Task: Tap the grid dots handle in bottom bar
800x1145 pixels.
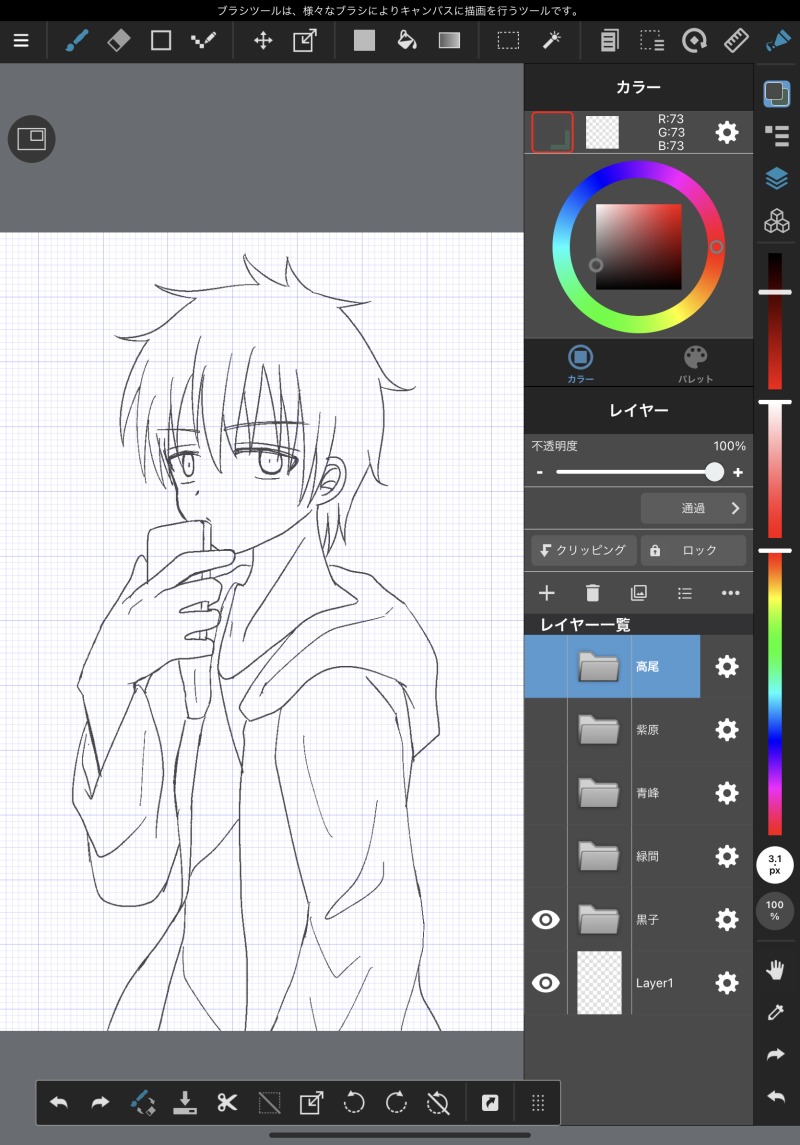Action: coord(538,1103)
